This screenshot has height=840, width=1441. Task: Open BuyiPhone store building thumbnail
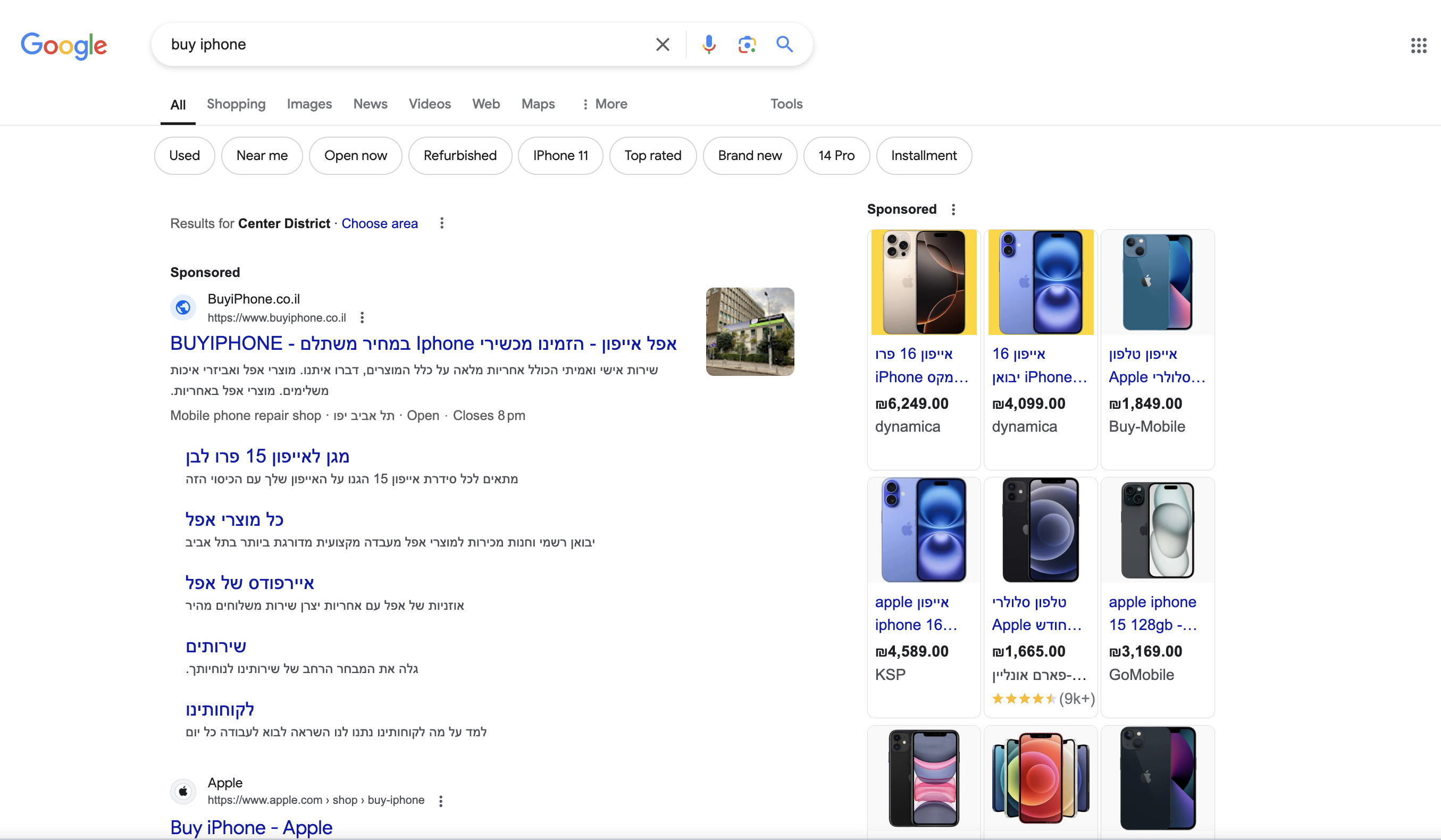(750, 332)
